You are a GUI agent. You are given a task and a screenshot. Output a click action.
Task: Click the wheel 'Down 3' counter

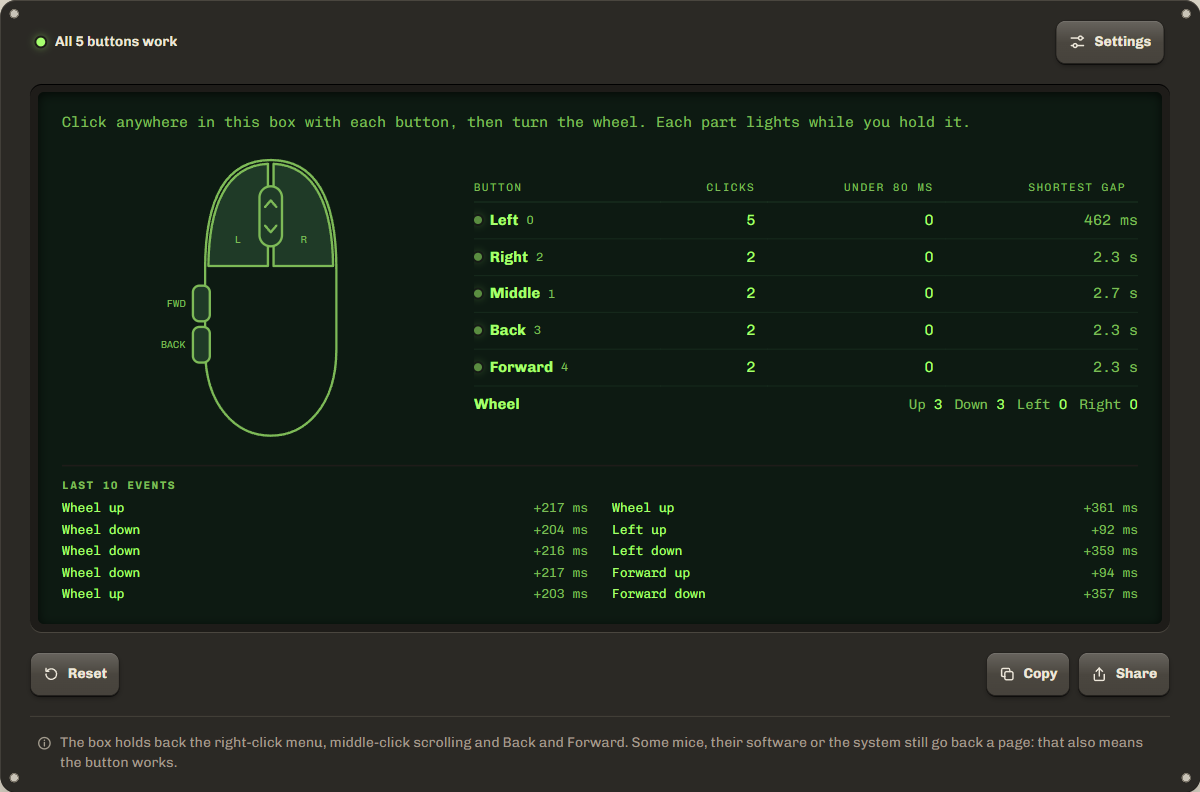(979, 404)
